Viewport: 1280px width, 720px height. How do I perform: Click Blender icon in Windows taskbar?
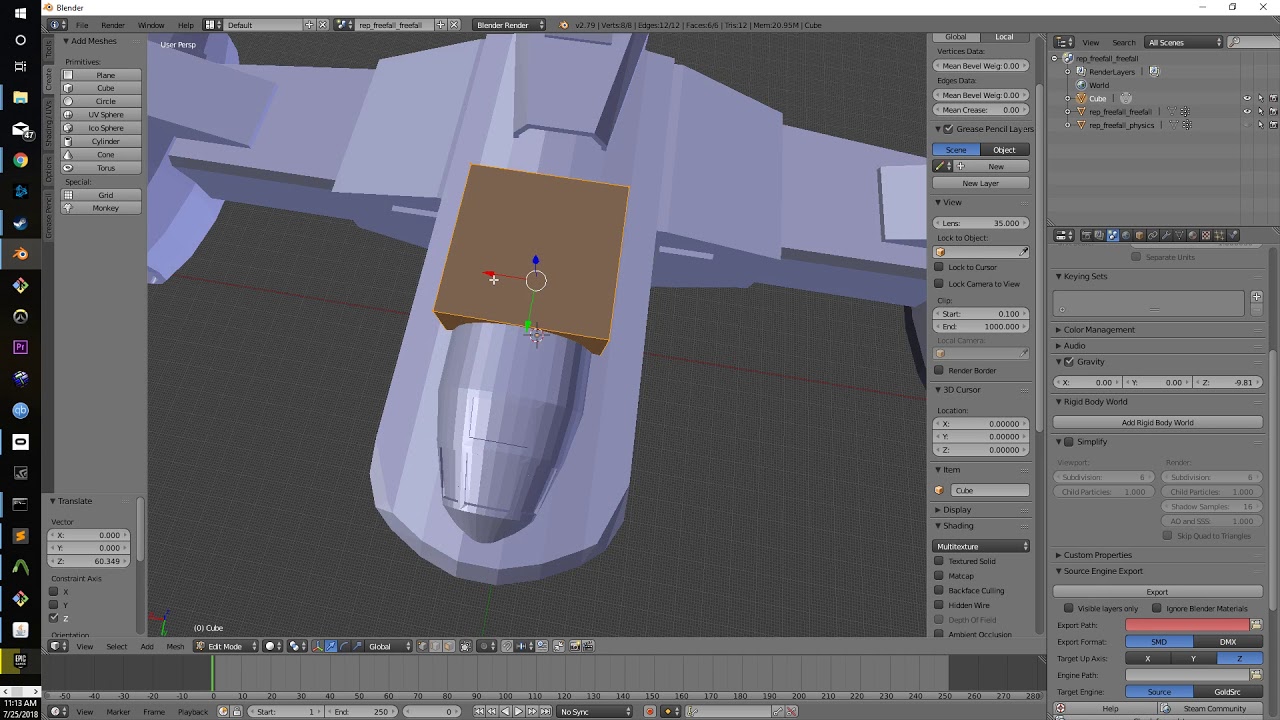point(20,254)
